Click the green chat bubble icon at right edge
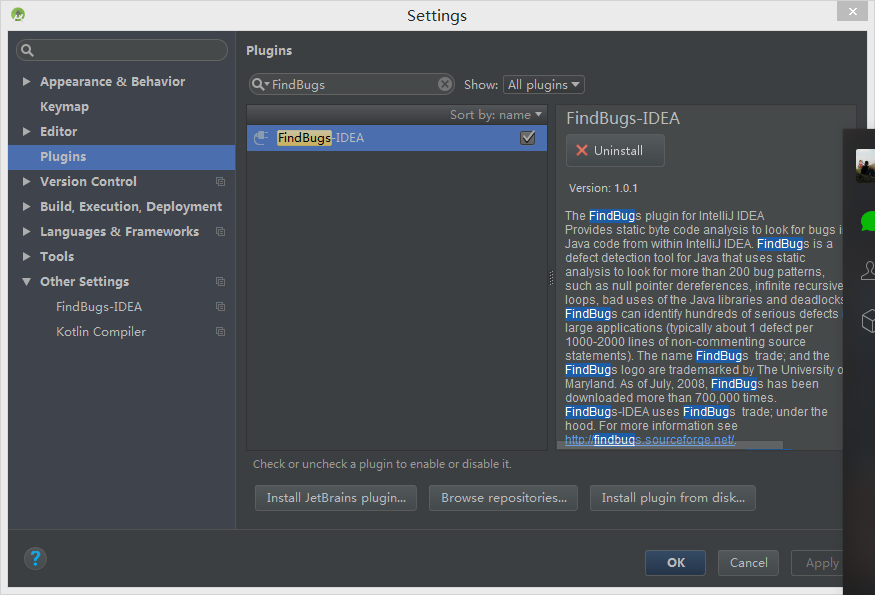This screenshot has height=595, width=875. click(x=868, y=221)
